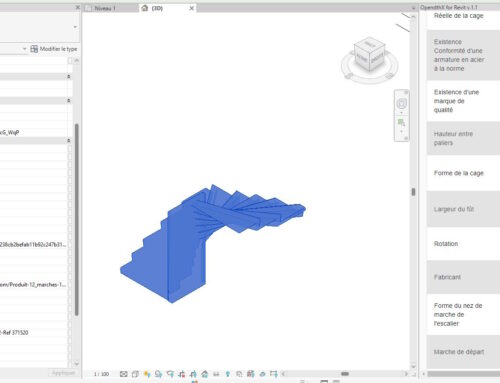Screen dimensions: 500x383
Task: Open the view tabs list dropdown
Action: point(413,8)
